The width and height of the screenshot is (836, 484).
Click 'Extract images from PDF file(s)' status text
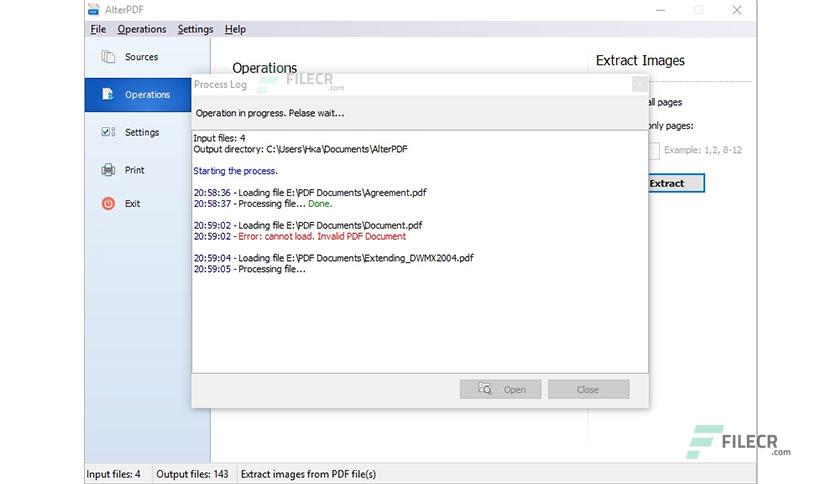point(308,474)
